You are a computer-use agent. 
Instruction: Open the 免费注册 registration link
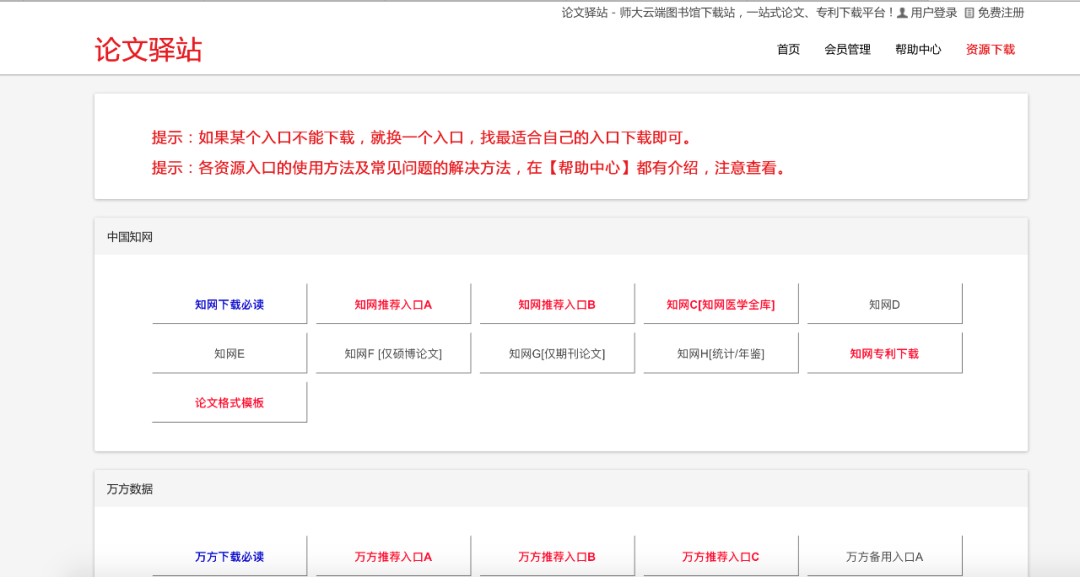[1001, 12]
